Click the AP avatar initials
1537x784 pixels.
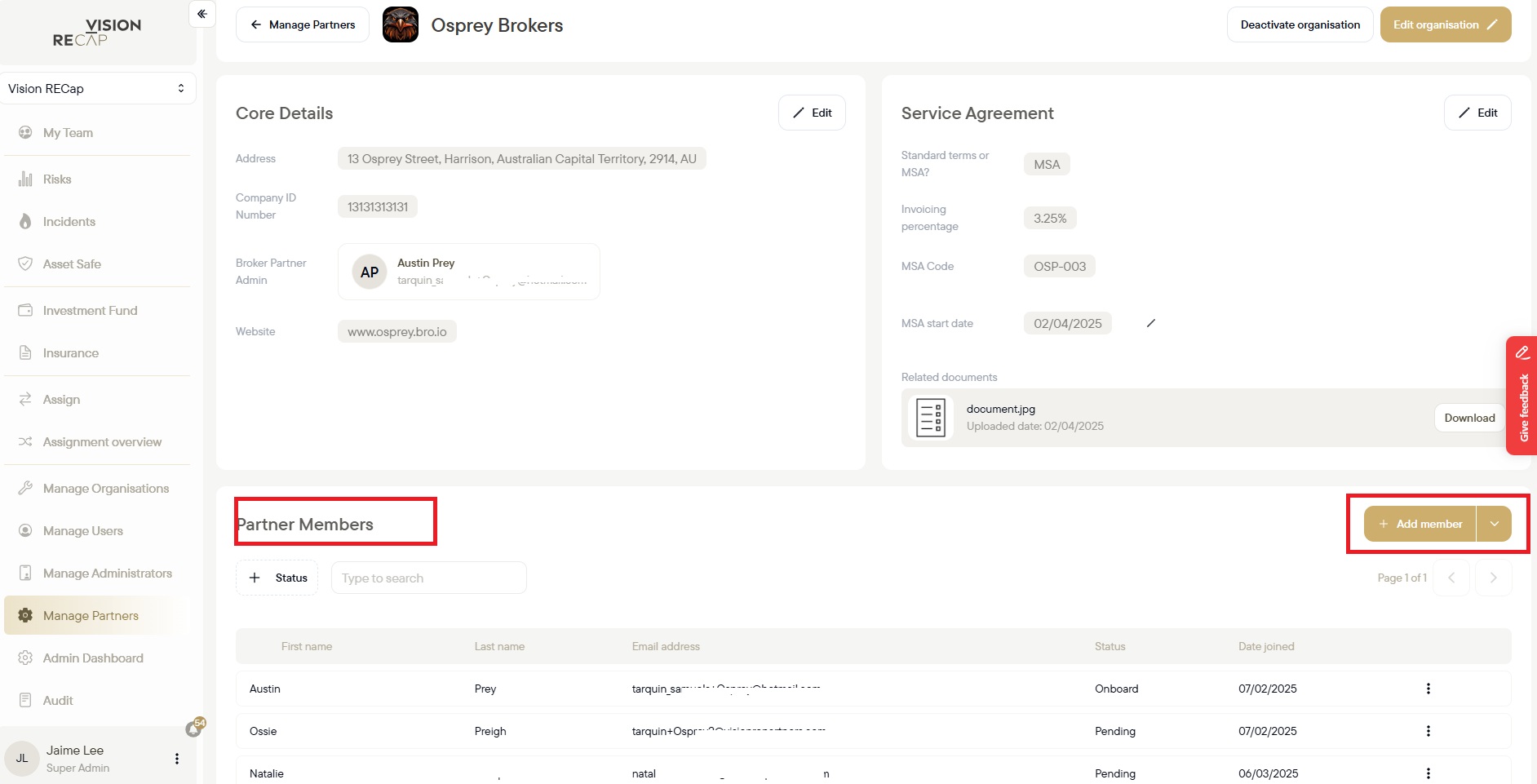click(x=370, y=272)
